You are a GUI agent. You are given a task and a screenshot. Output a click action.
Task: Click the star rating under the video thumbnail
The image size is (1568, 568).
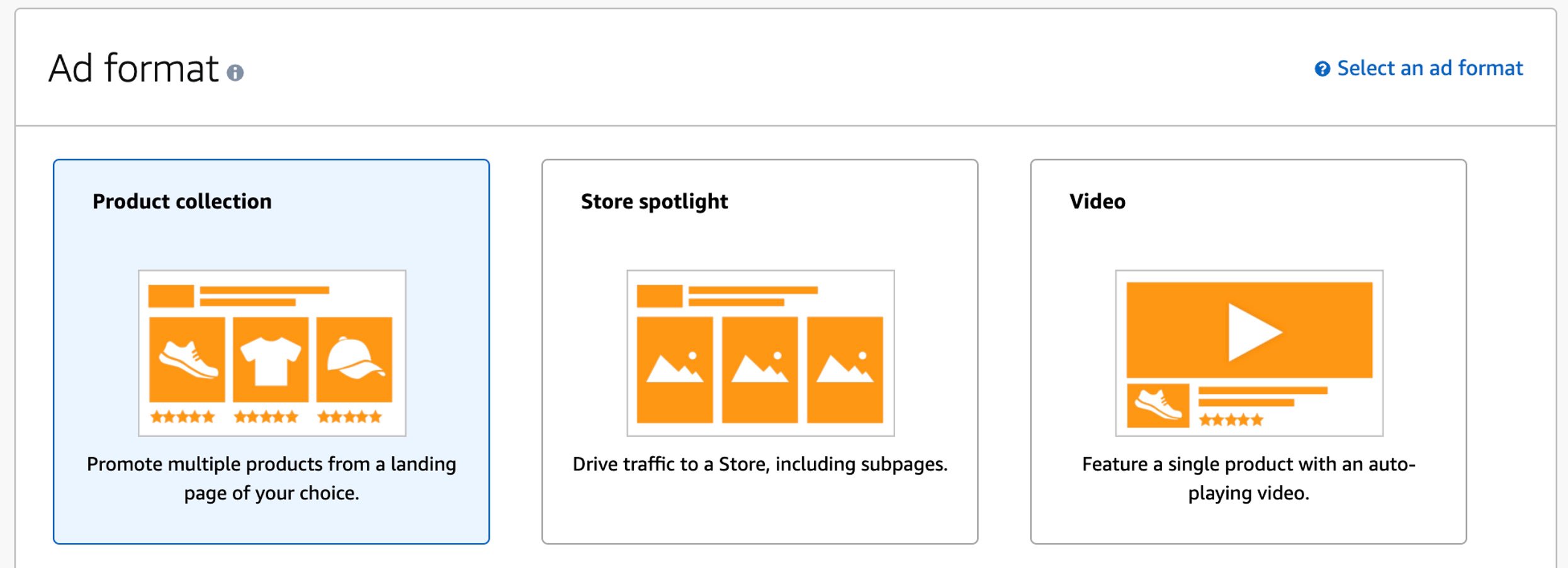pyautogui.click(x=1231, y=420)
